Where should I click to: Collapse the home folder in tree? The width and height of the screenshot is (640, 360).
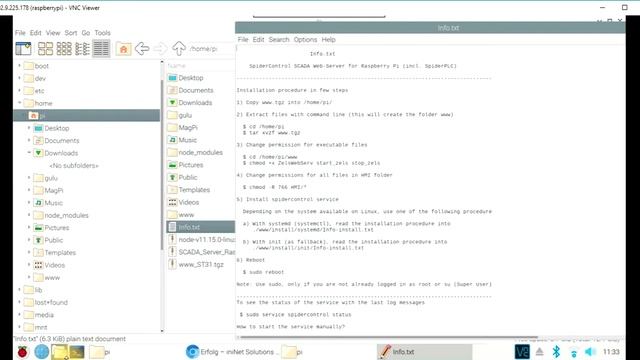[19, 103]
